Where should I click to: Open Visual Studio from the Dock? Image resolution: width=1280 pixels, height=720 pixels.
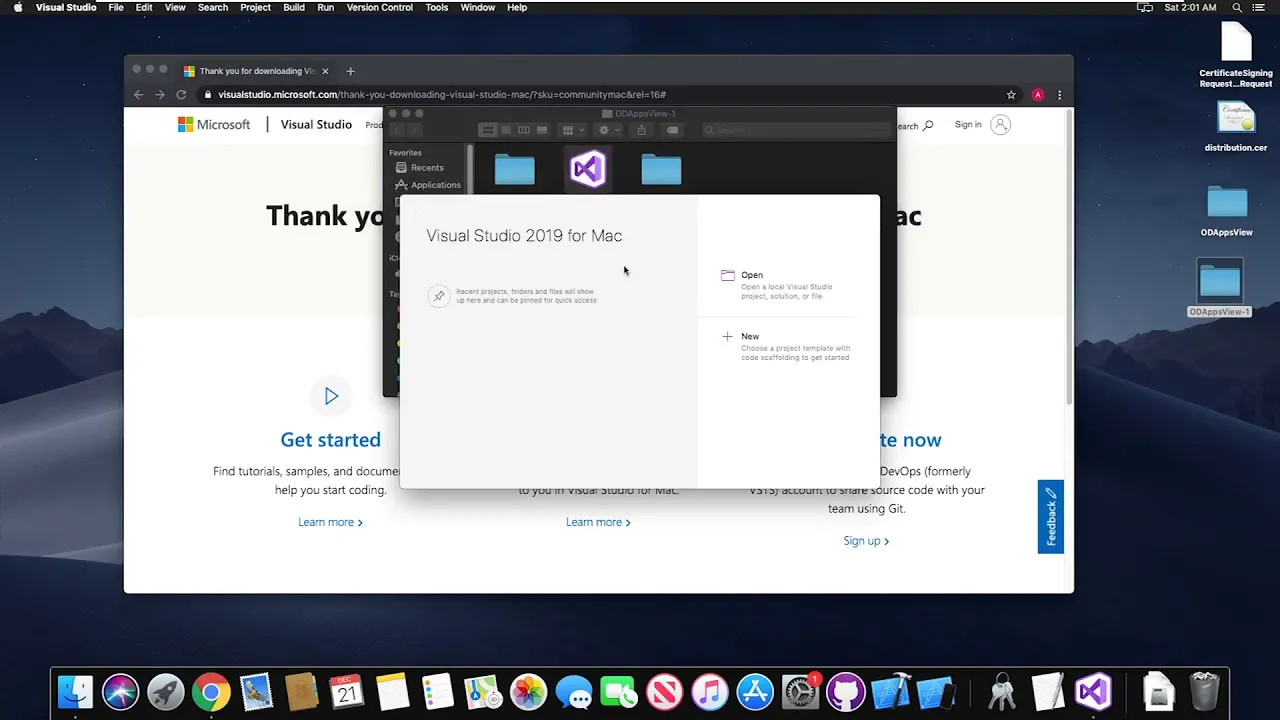pyautogui.click(x=1093, y=692)
